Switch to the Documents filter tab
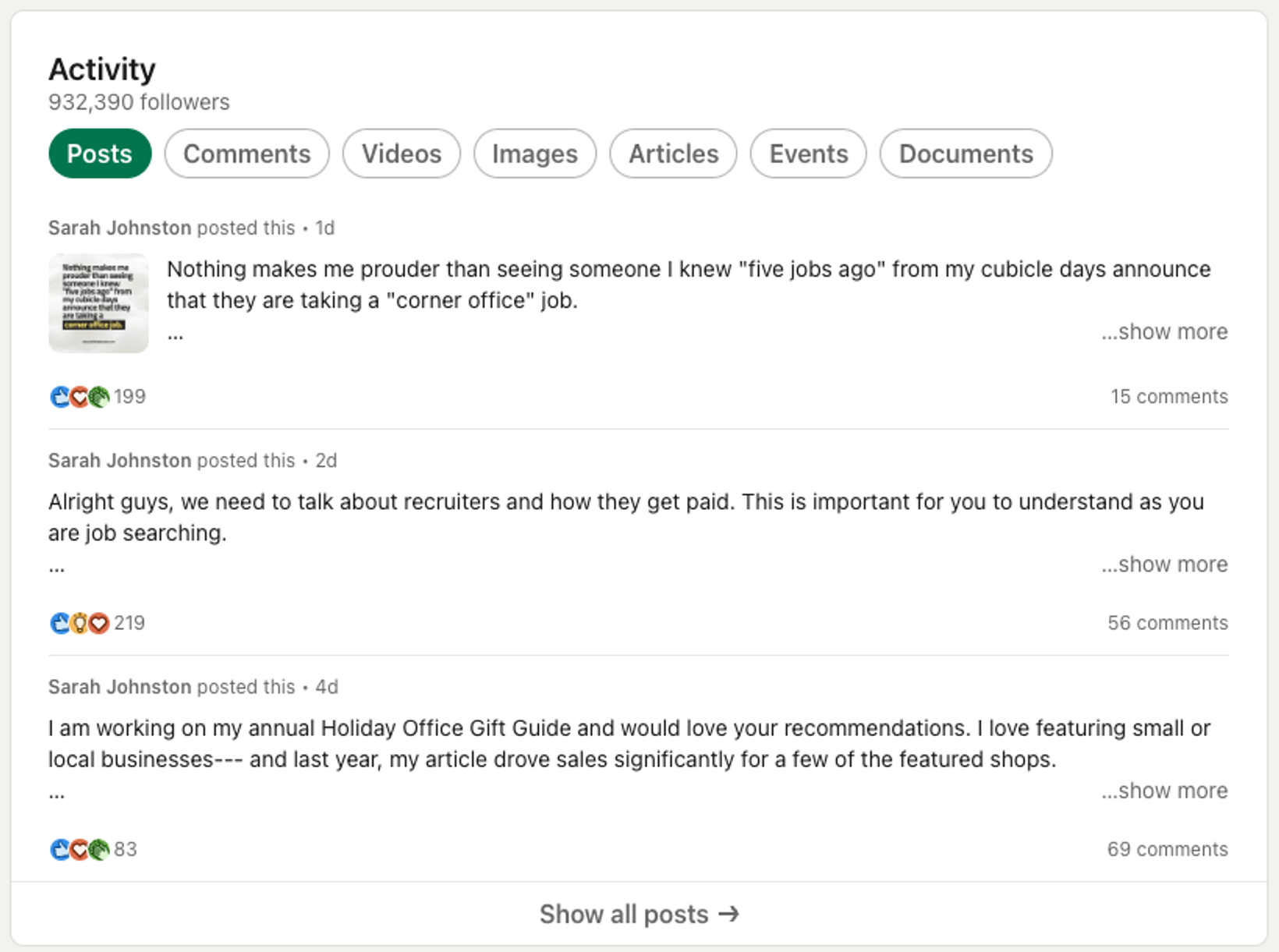This screenshot has width=1279, height=952. 965,154
